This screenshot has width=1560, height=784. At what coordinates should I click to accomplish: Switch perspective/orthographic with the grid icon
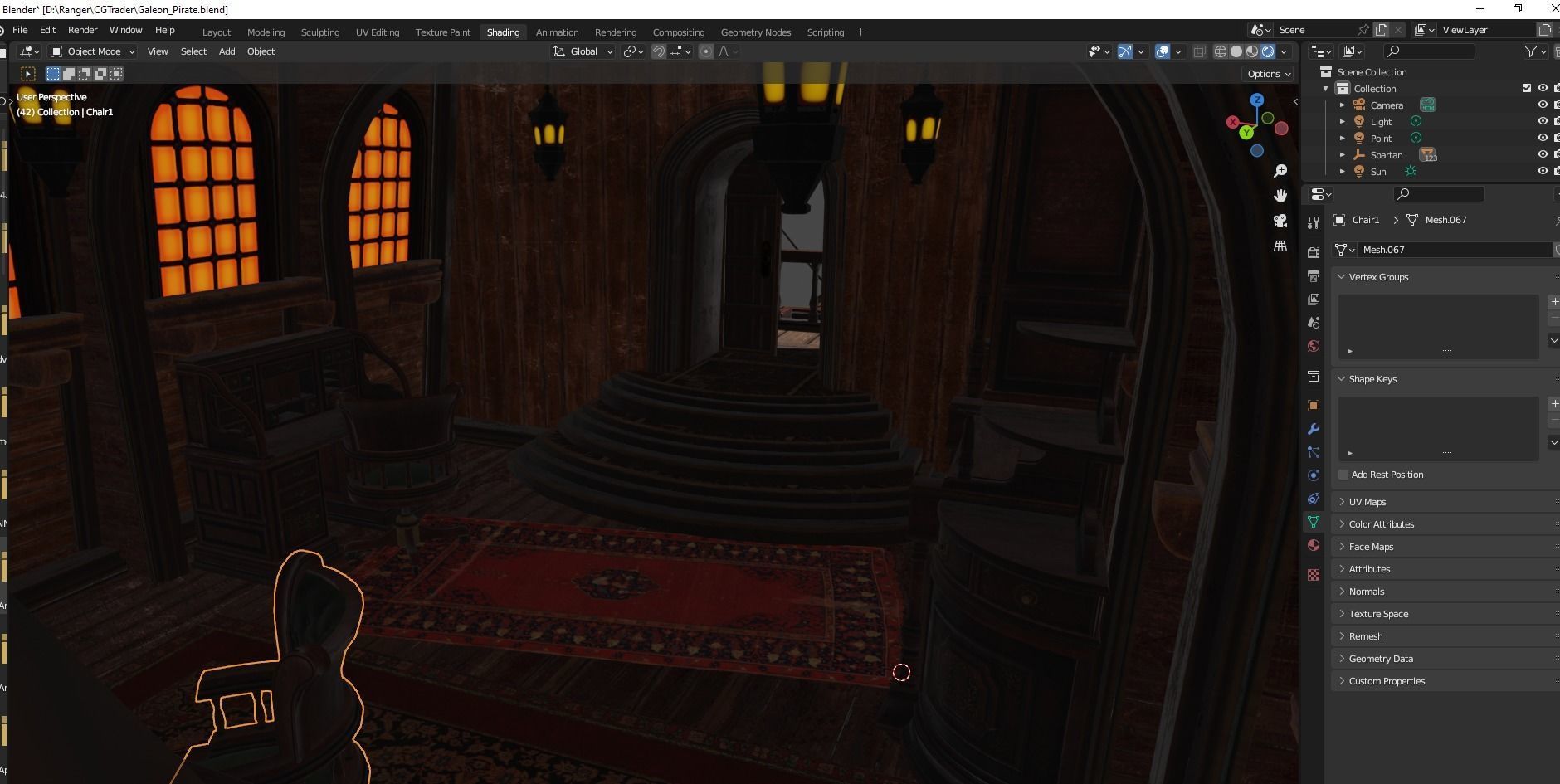tap(1280, 246)
